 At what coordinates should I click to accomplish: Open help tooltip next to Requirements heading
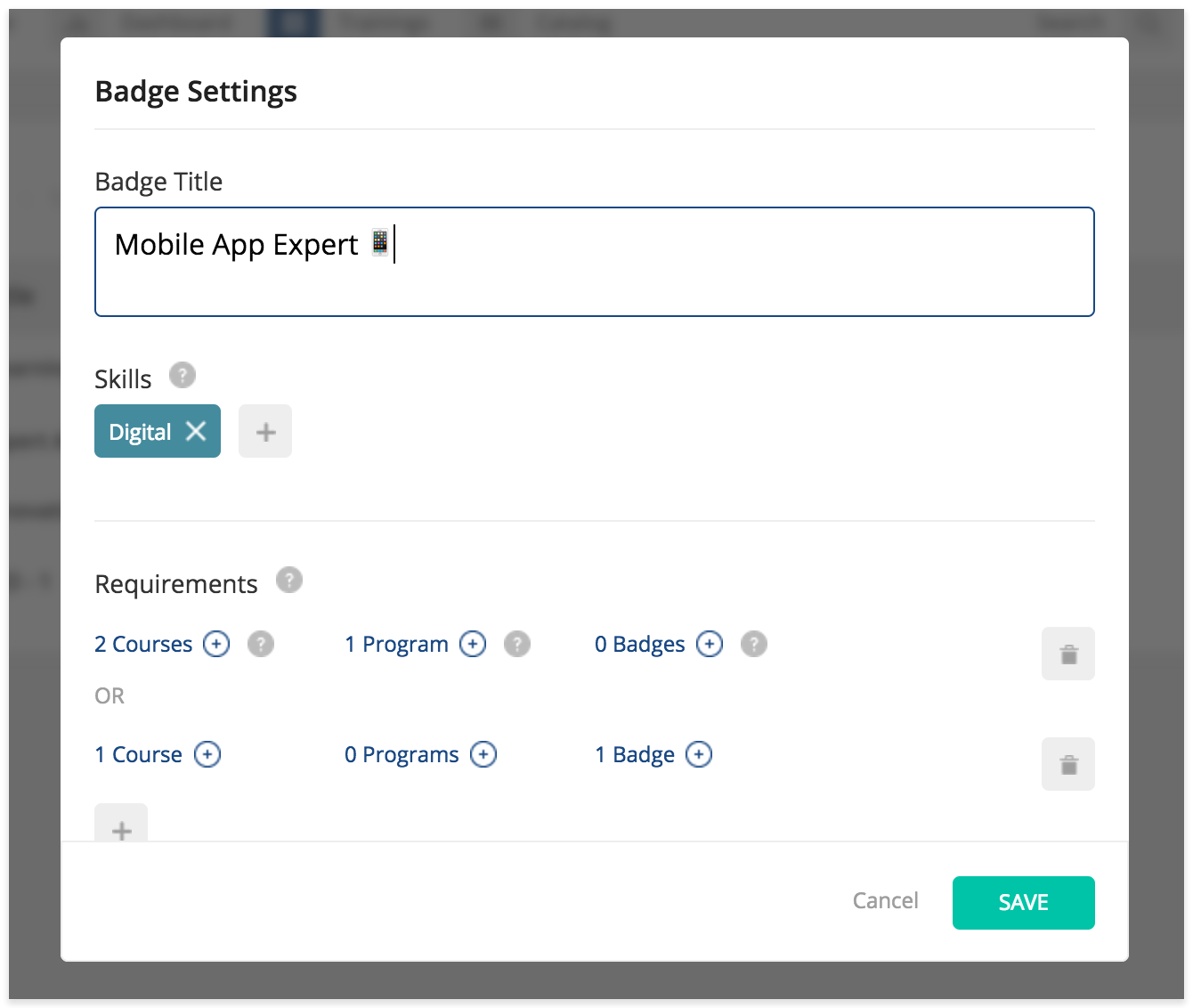(x=289, y=581)
